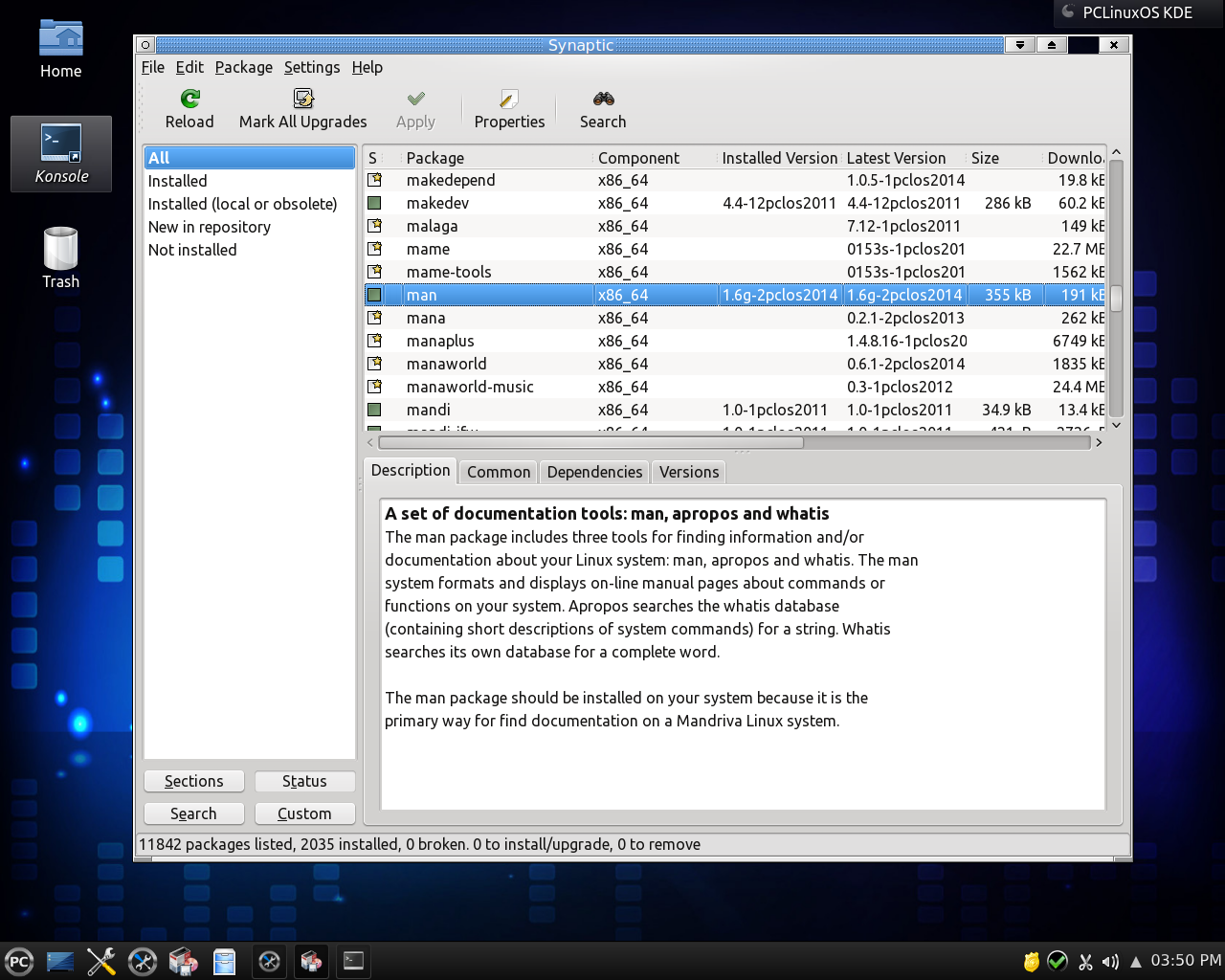Select Installed (local or obsolete) filter
Screen dimensions: 1225x980
pos(249,204)
